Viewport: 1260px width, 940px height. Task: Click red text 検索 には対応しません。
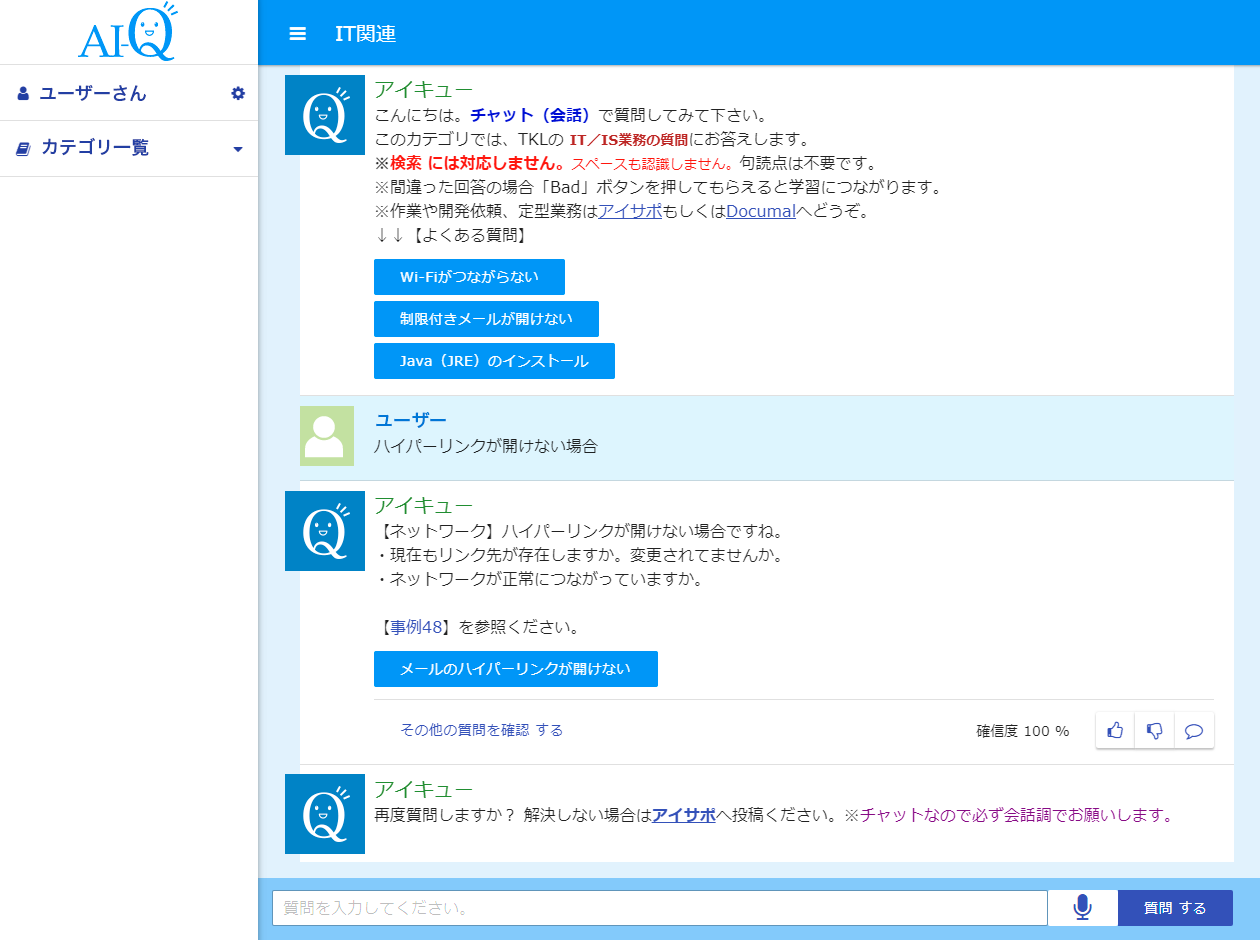479,163
